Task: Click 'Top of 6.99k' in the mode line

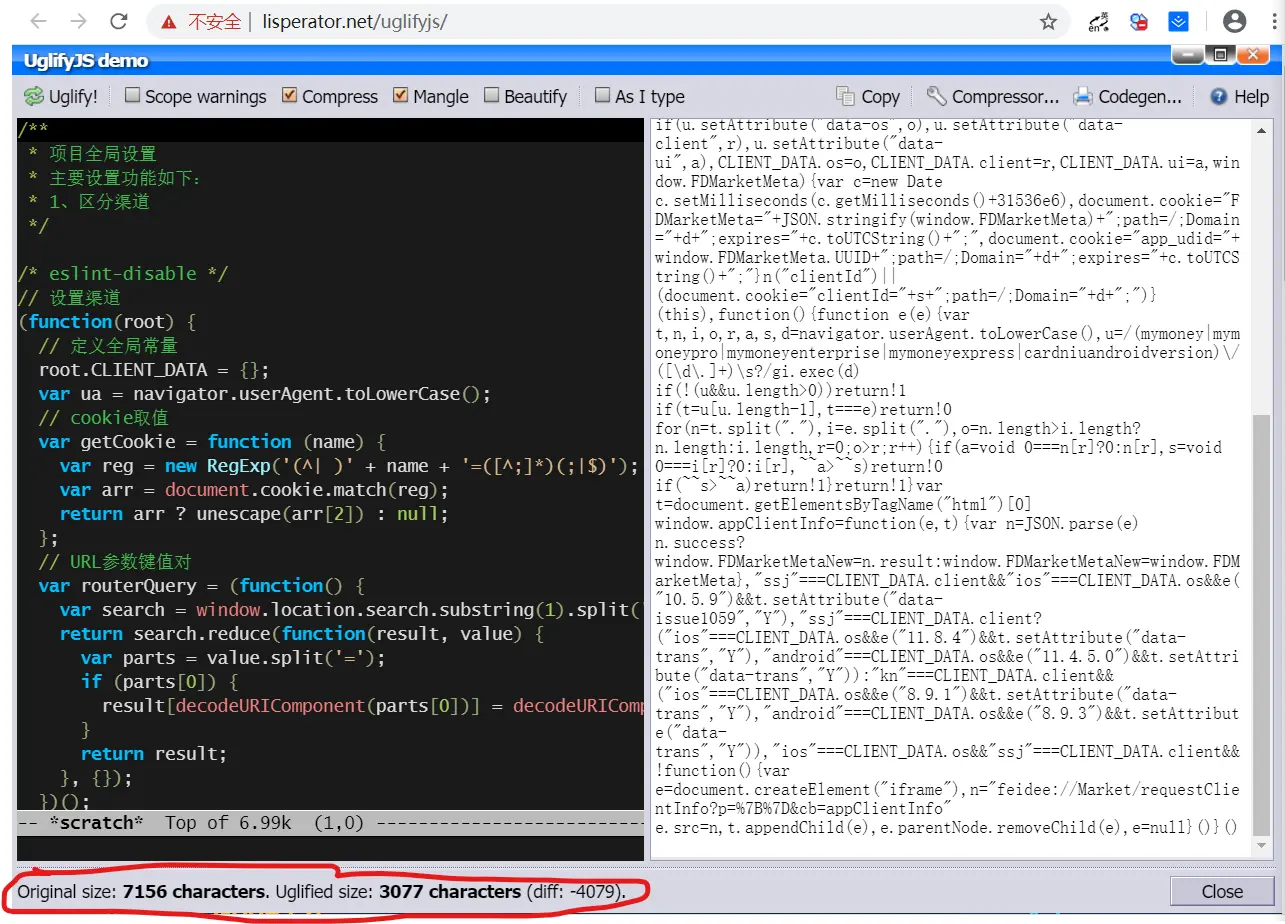Action: [x=228, y=823]
